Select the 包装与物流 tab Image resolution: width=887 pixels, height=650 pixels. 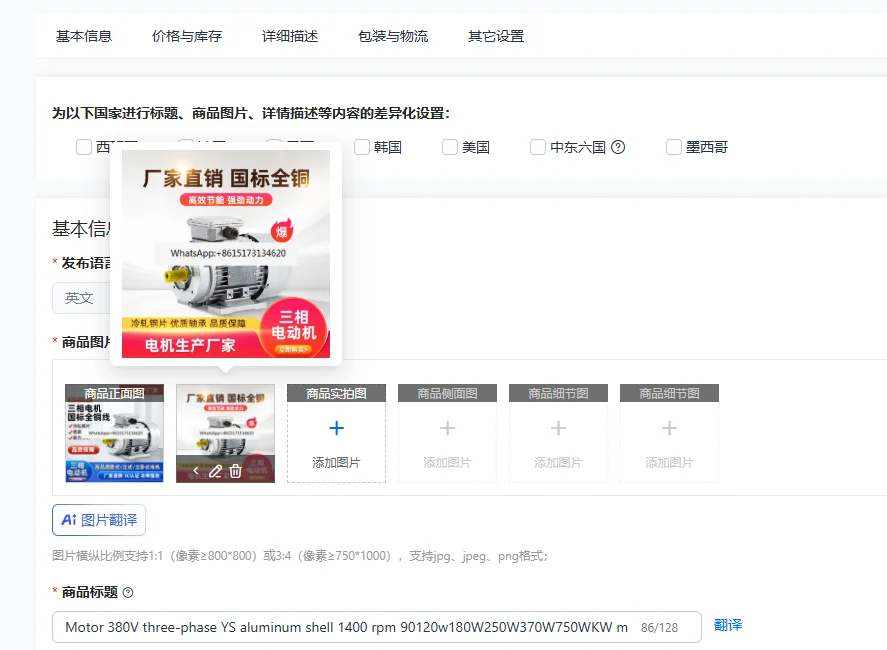(393, 36)
